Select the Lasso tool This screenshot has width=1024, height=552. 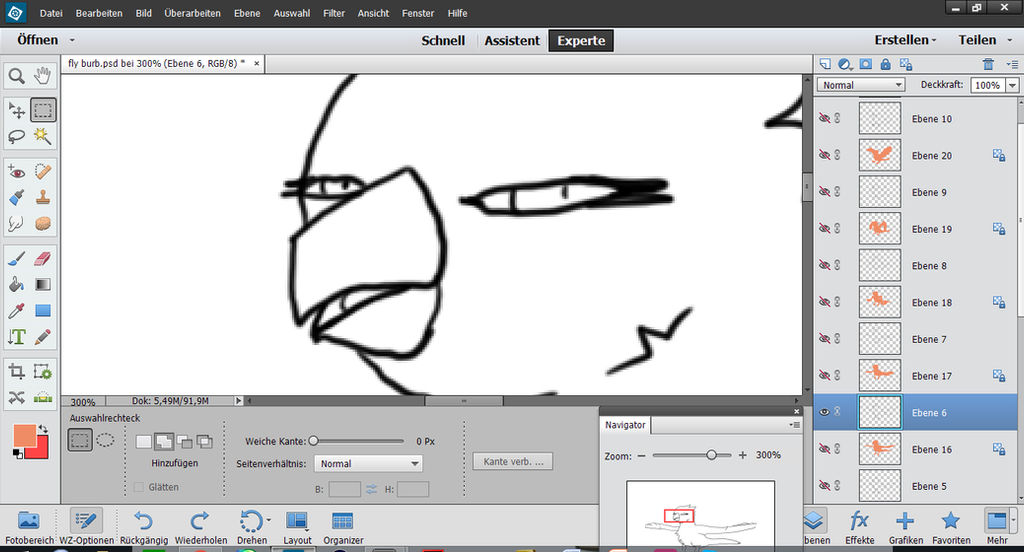(16, 137)
